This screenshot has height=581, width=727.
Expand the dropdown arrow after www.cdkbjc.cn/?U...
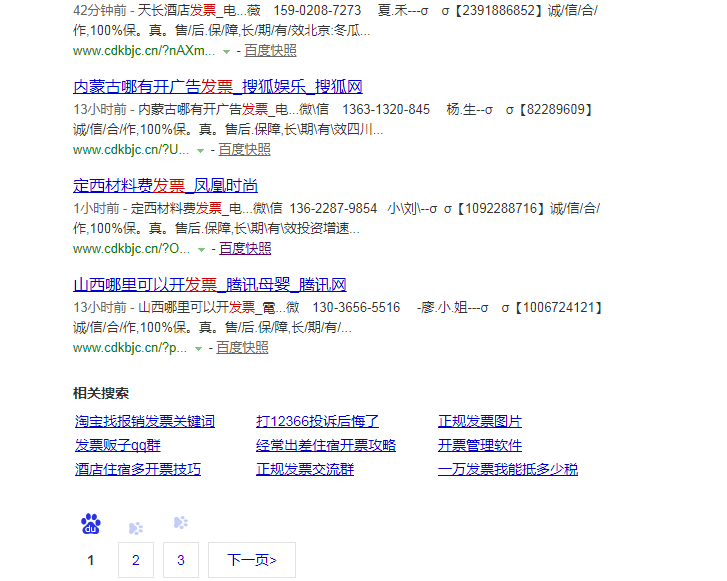click(x=200, y=150)
